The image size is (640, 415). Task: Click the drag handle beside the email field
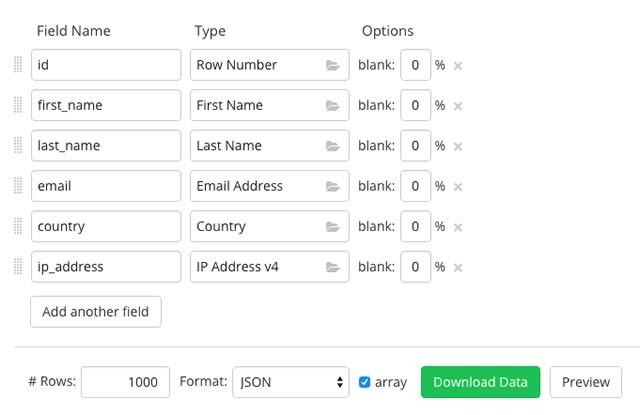(x=18, y=186)
